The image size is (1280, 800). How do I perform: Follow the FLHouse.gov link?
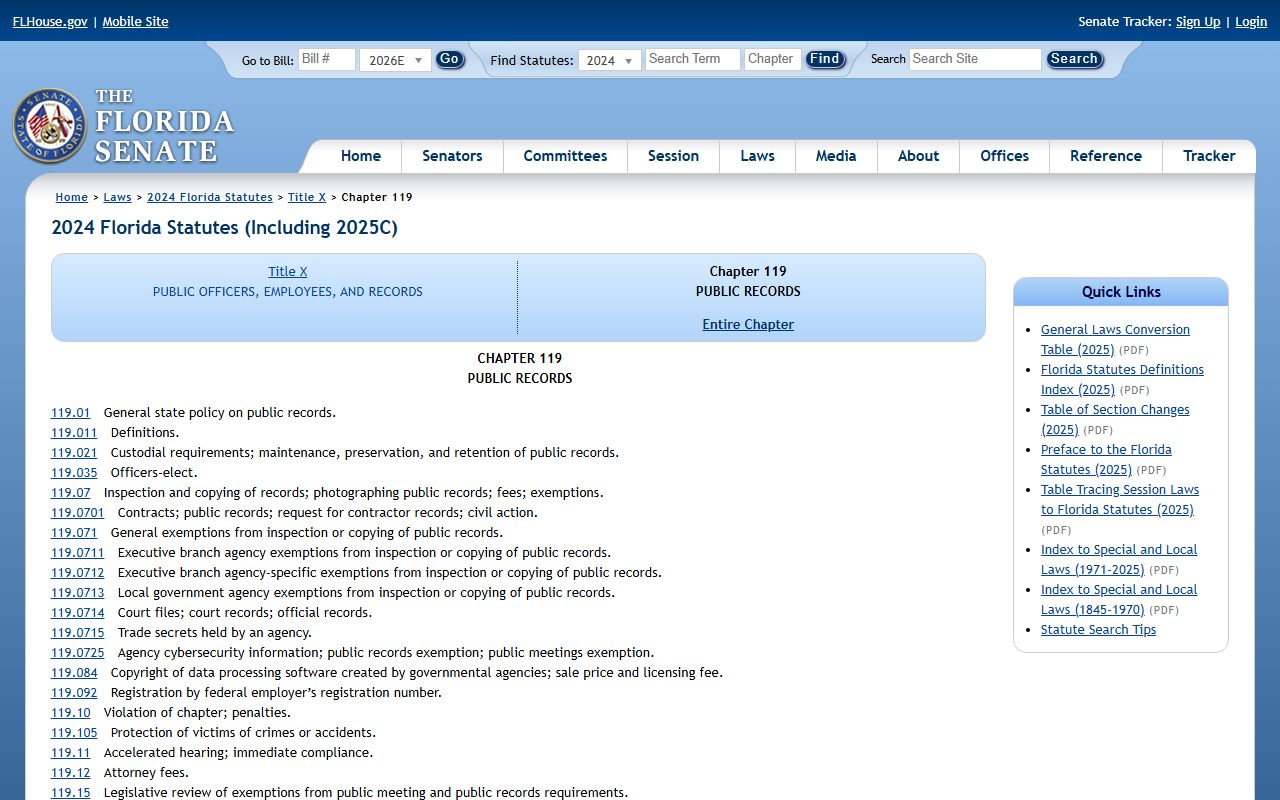point(50,21)
